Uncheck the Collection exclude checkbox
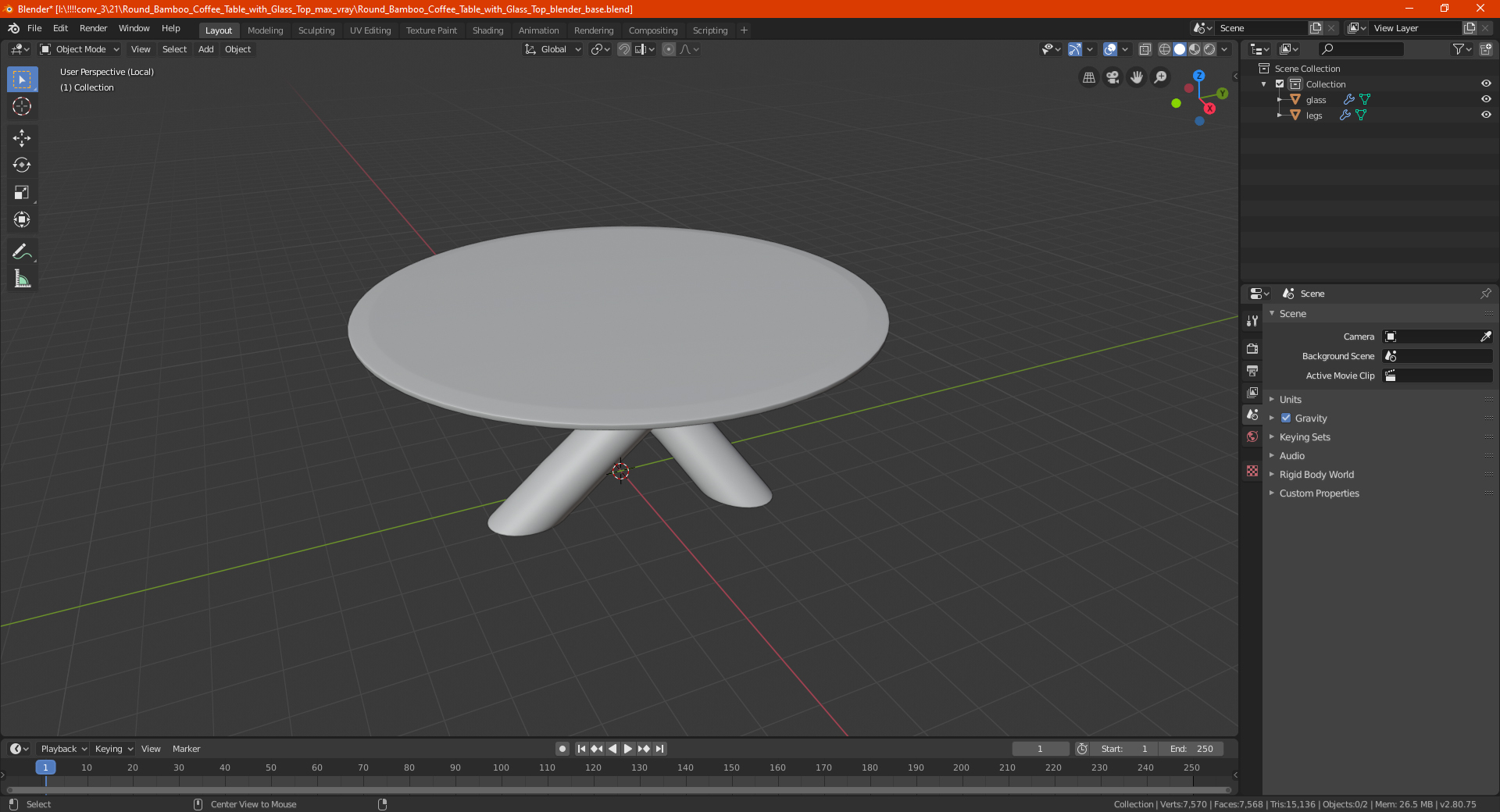 coord(1280,84)
